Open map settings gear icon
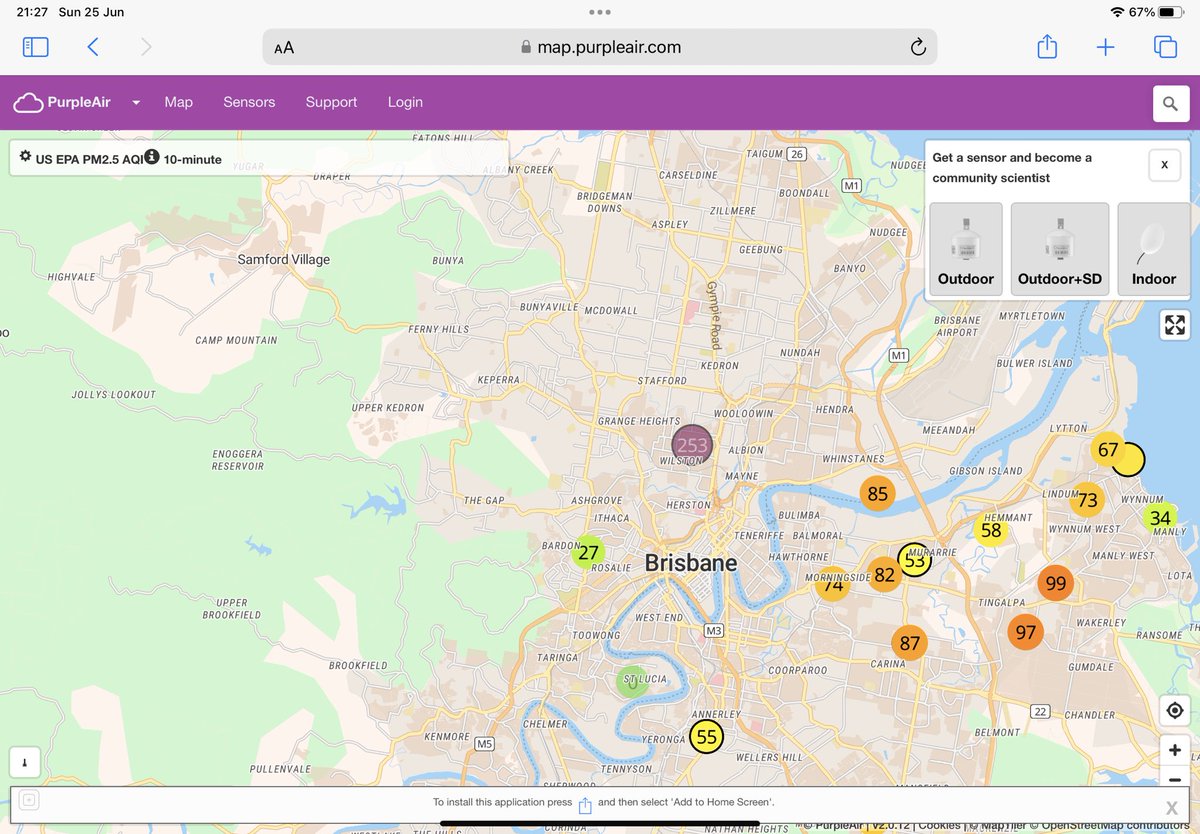The height and width of the screenshot is (834, 1200). [x=25, y=157]
